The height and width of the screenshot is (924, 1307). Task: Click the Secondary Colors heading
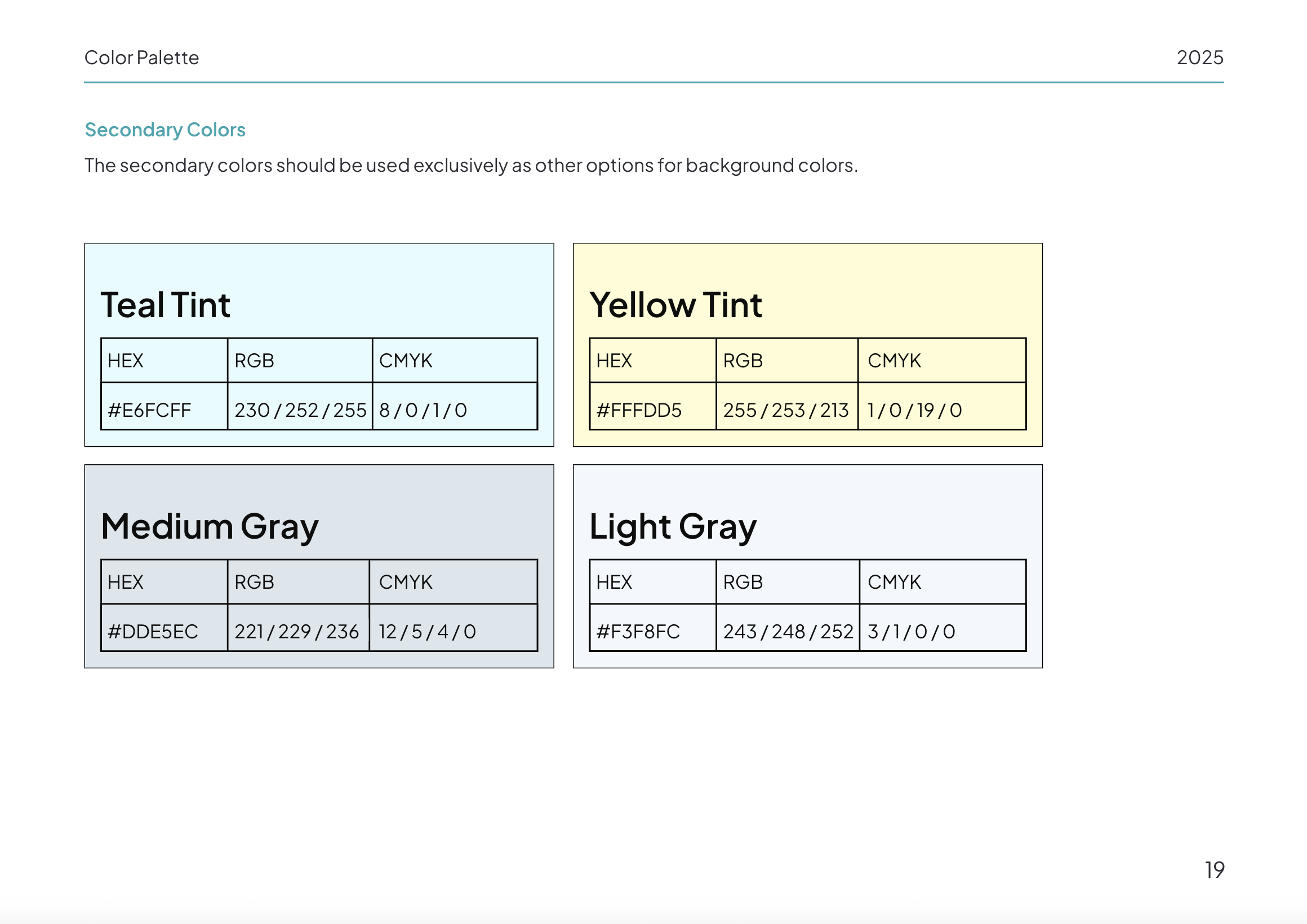pyautogui.click(x=165, y=130)
